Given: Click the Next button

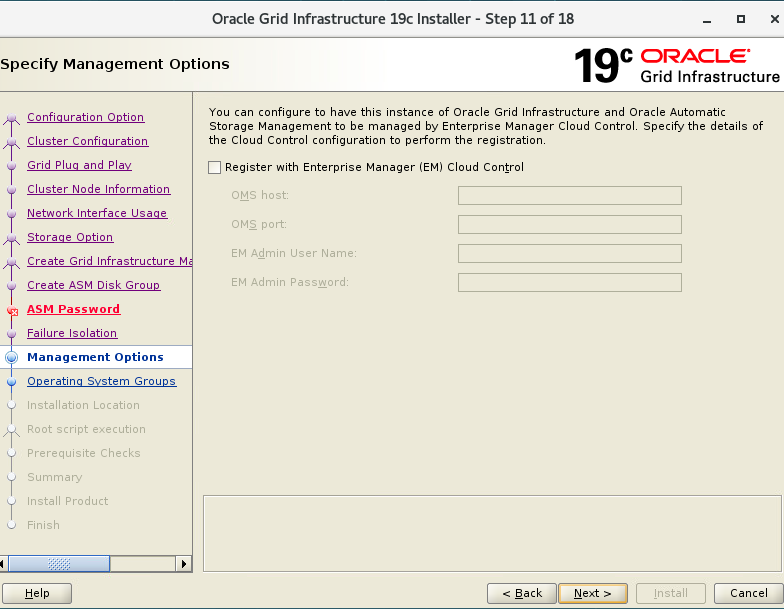Looking at the screenshot, I should coord(592,593).
